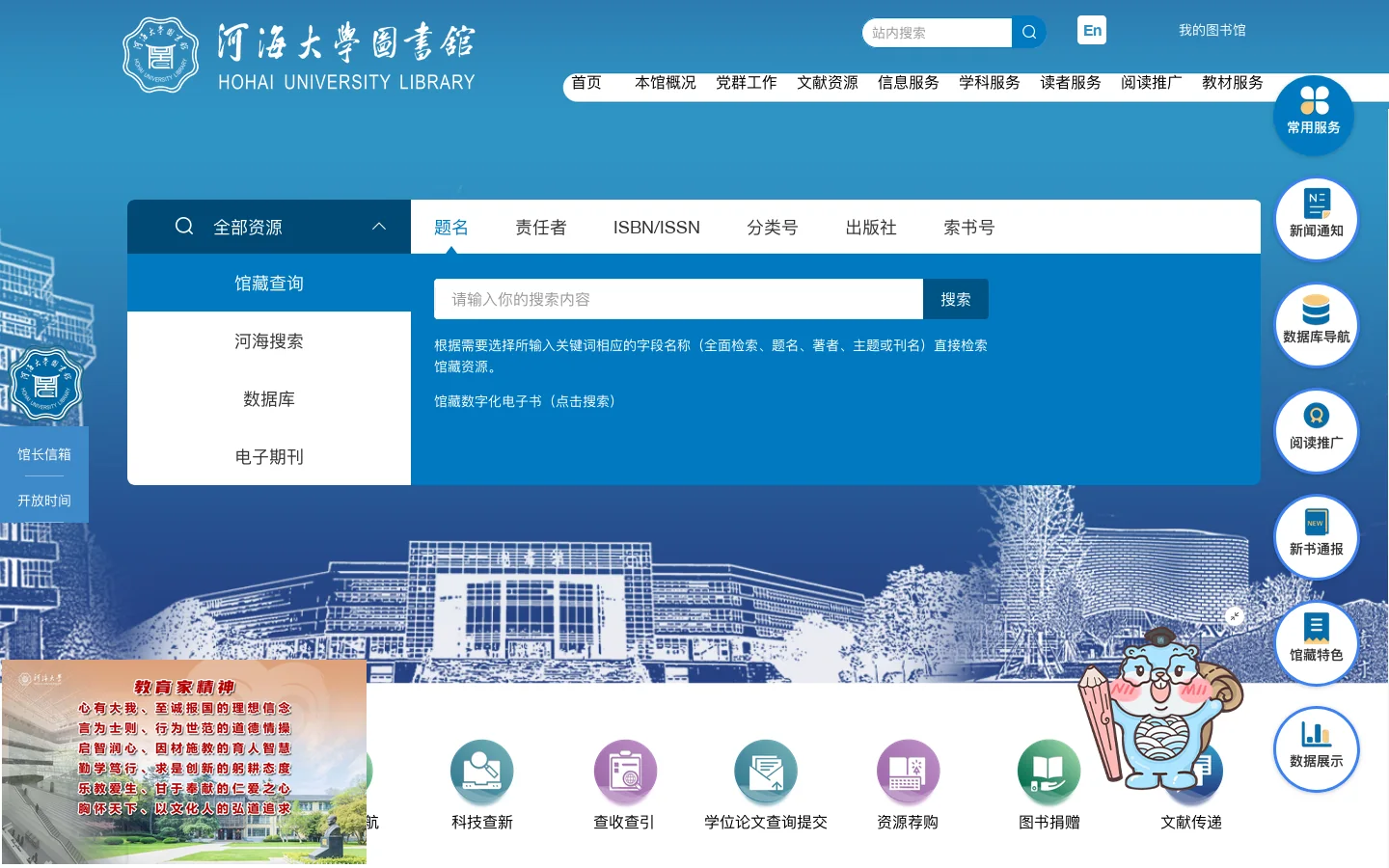Click the site search magnifier icon
This screenshot has width=1389, height=868.
point(1029,32)
